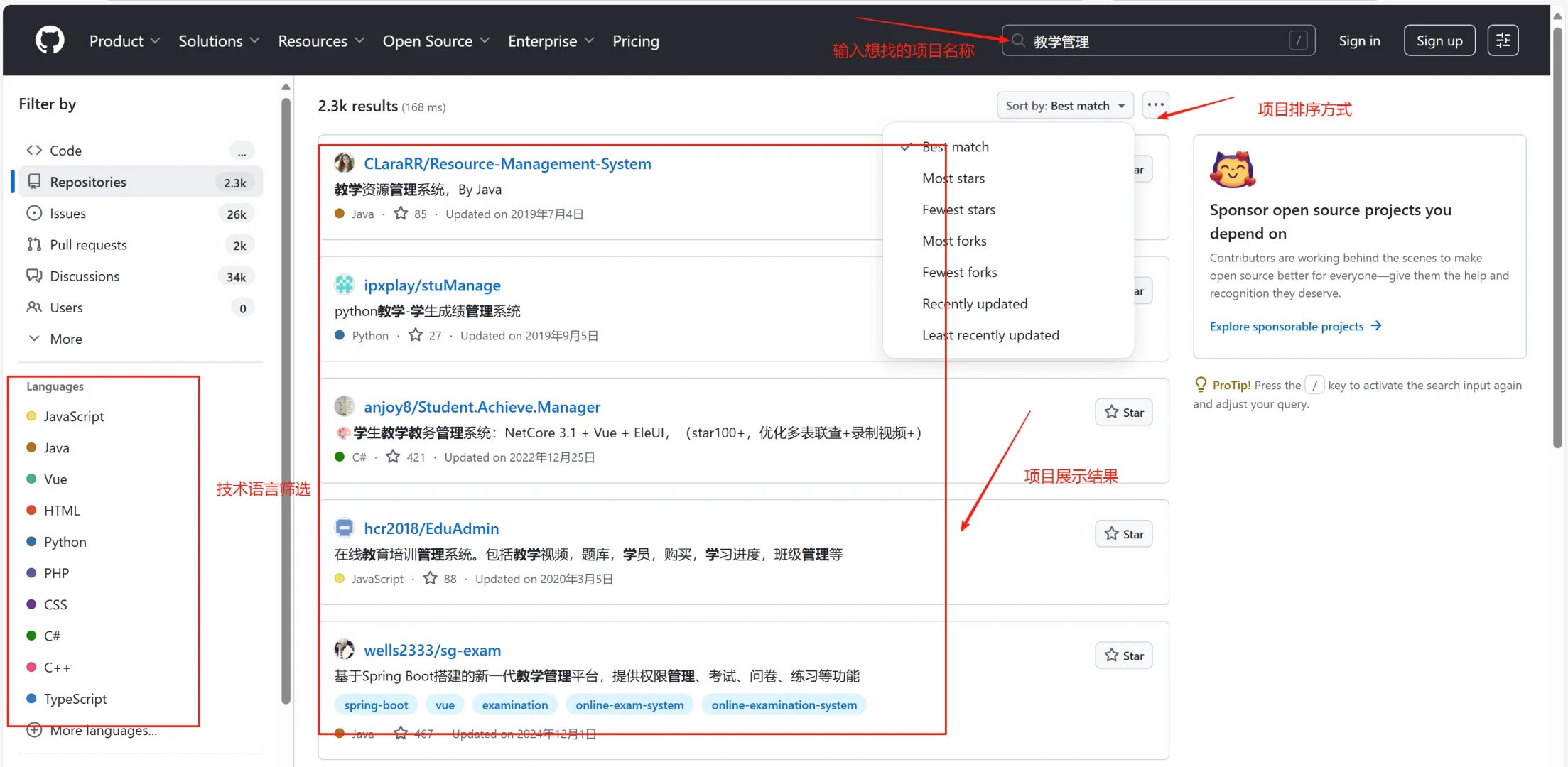The height and width of the screenshot is (767, 1568).
Task: Select Most stars in the sort menu
Action: click(953, 178)
